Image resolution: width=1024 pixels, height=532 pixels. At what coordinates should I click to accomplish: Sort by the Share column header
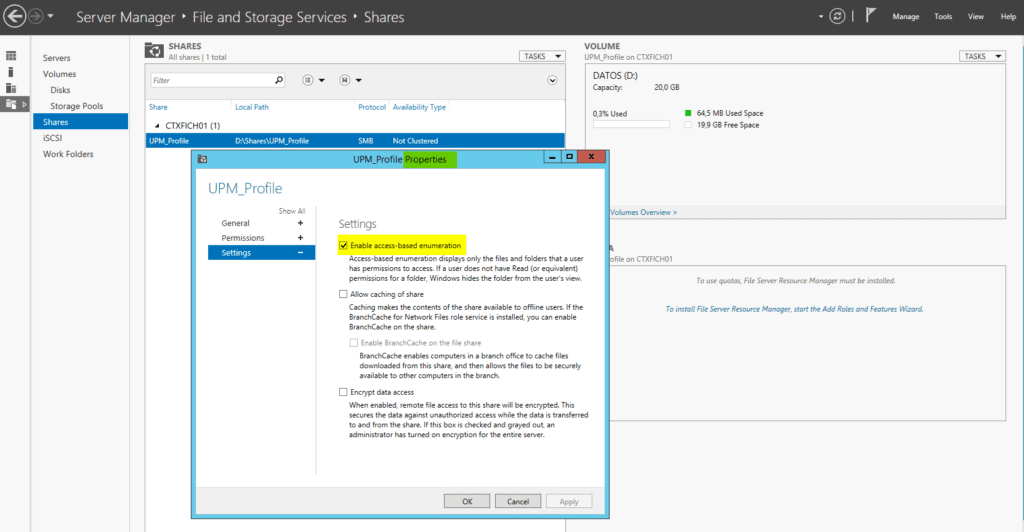click(x=158, y=107)
